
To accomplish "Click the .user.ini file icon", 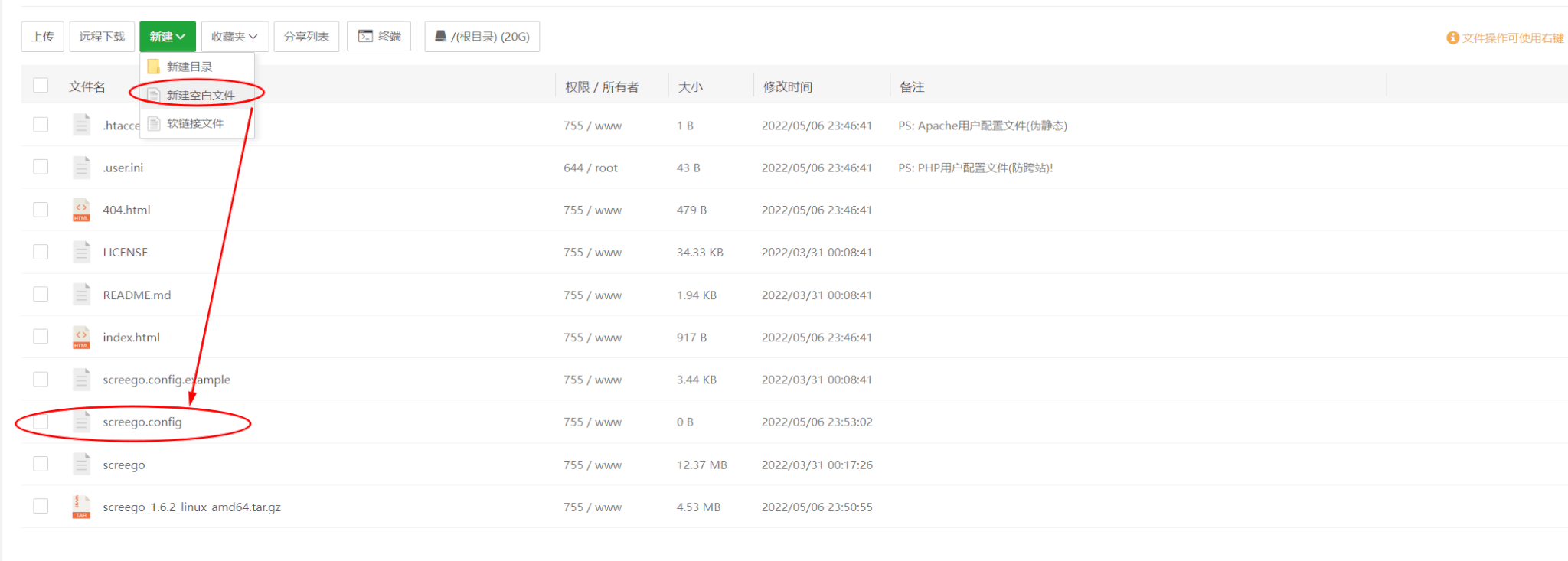I will coord(81,167).
